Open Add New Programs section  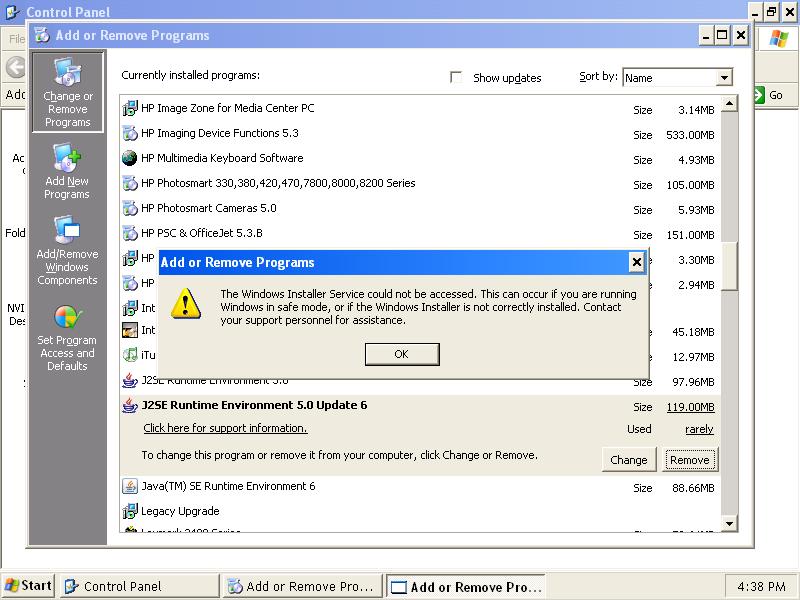(67, 171)
